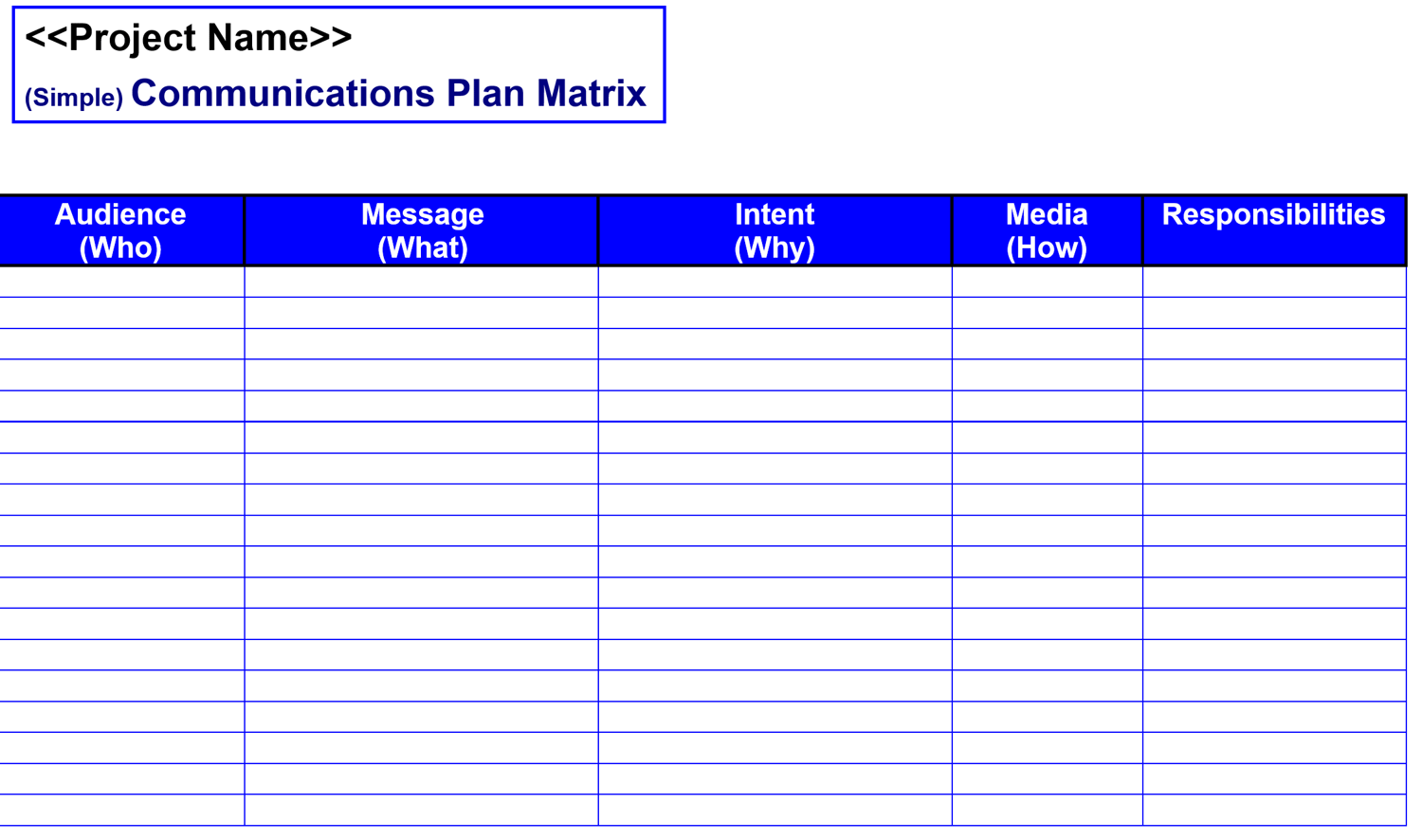Click the <<Project Name>> placeholder text
The width and height of the screenshot is (1422, 840).
click(x=188, y=38)
